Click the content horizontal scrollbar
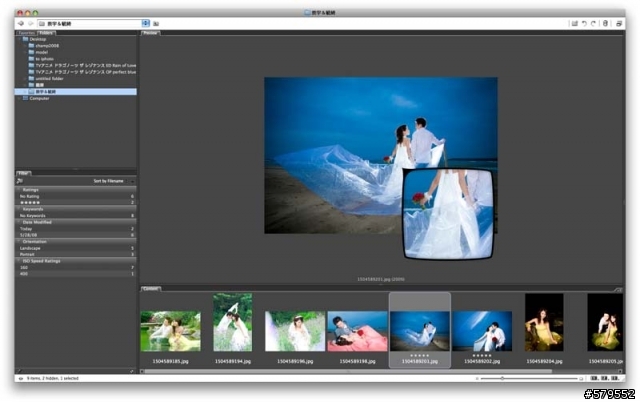The width and height of the screenshot is (640, 402). click(348, 371)
